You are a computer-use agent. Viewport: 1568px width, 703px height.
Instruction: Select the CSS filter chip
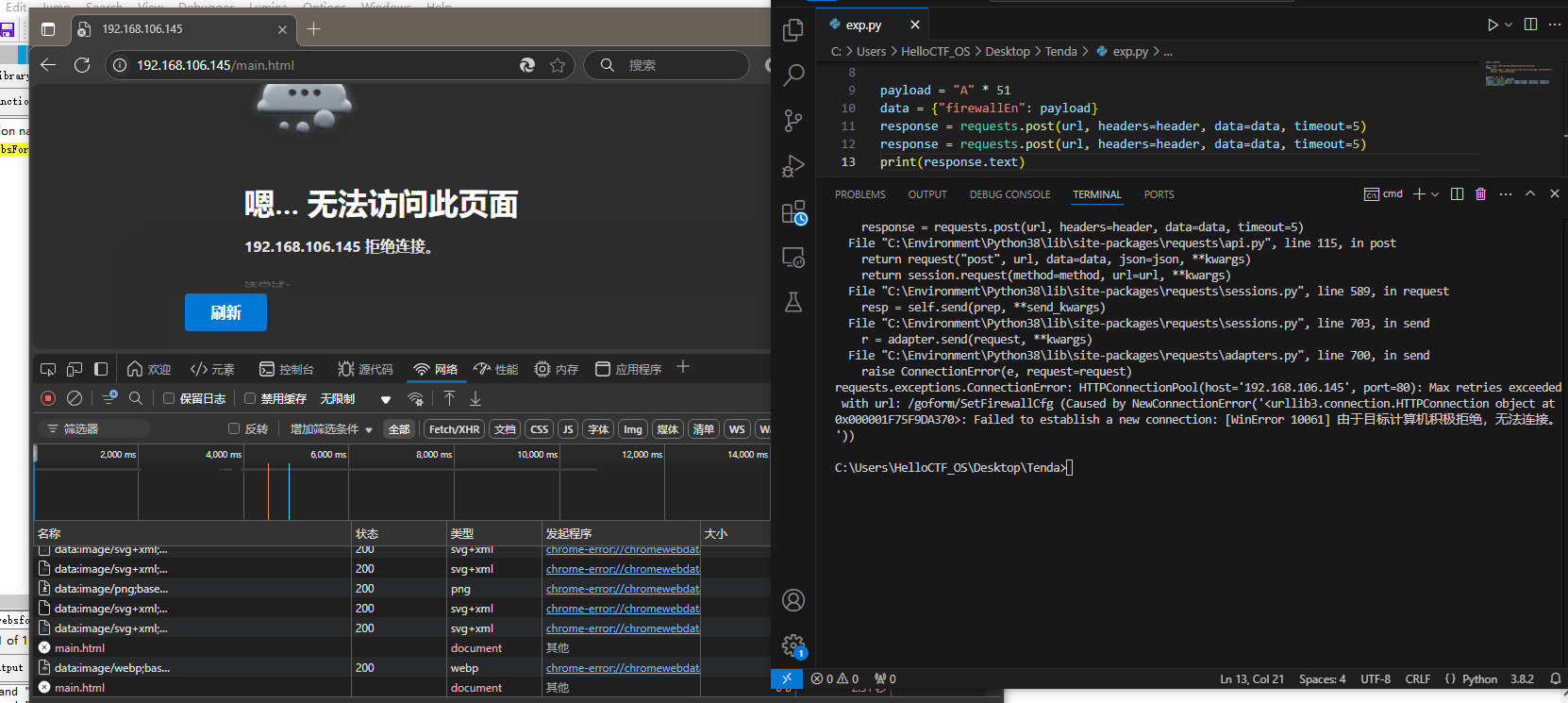[540, 428]
